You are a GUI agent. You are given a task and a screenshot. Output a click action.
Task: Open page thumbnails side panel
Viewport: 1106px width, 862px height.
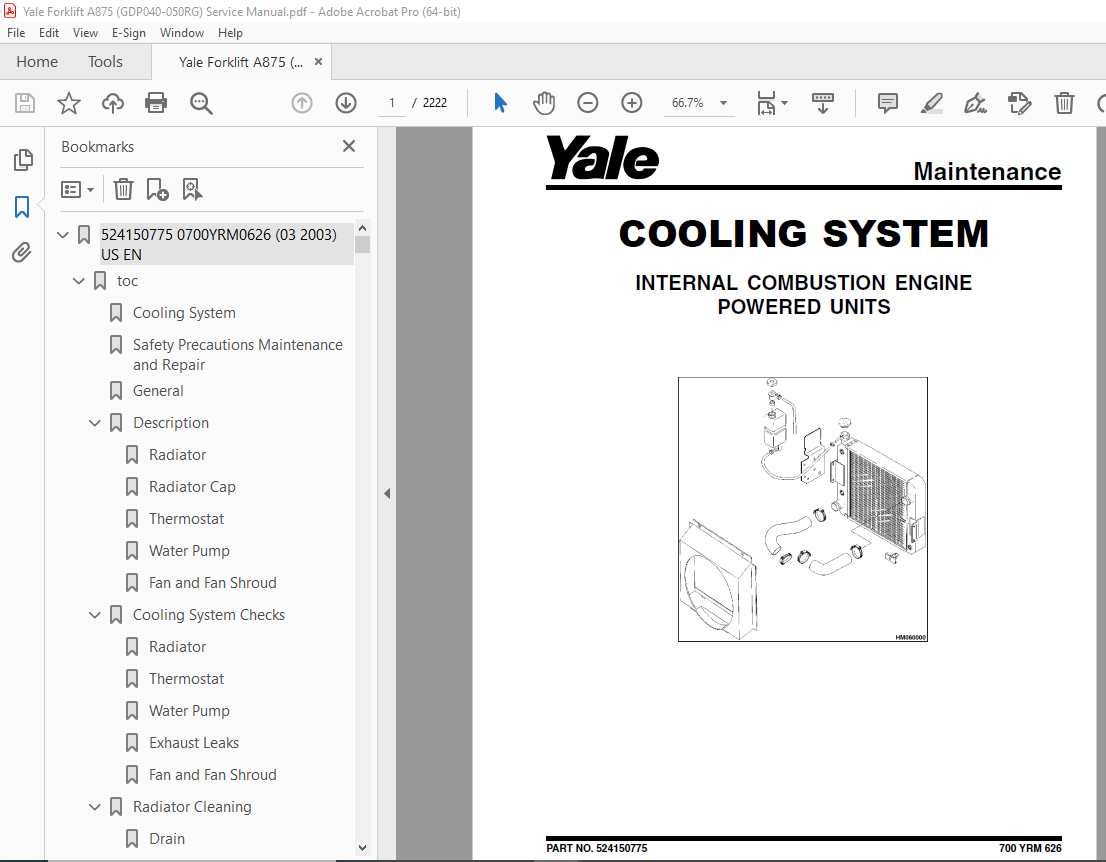[x=23, y=160]
